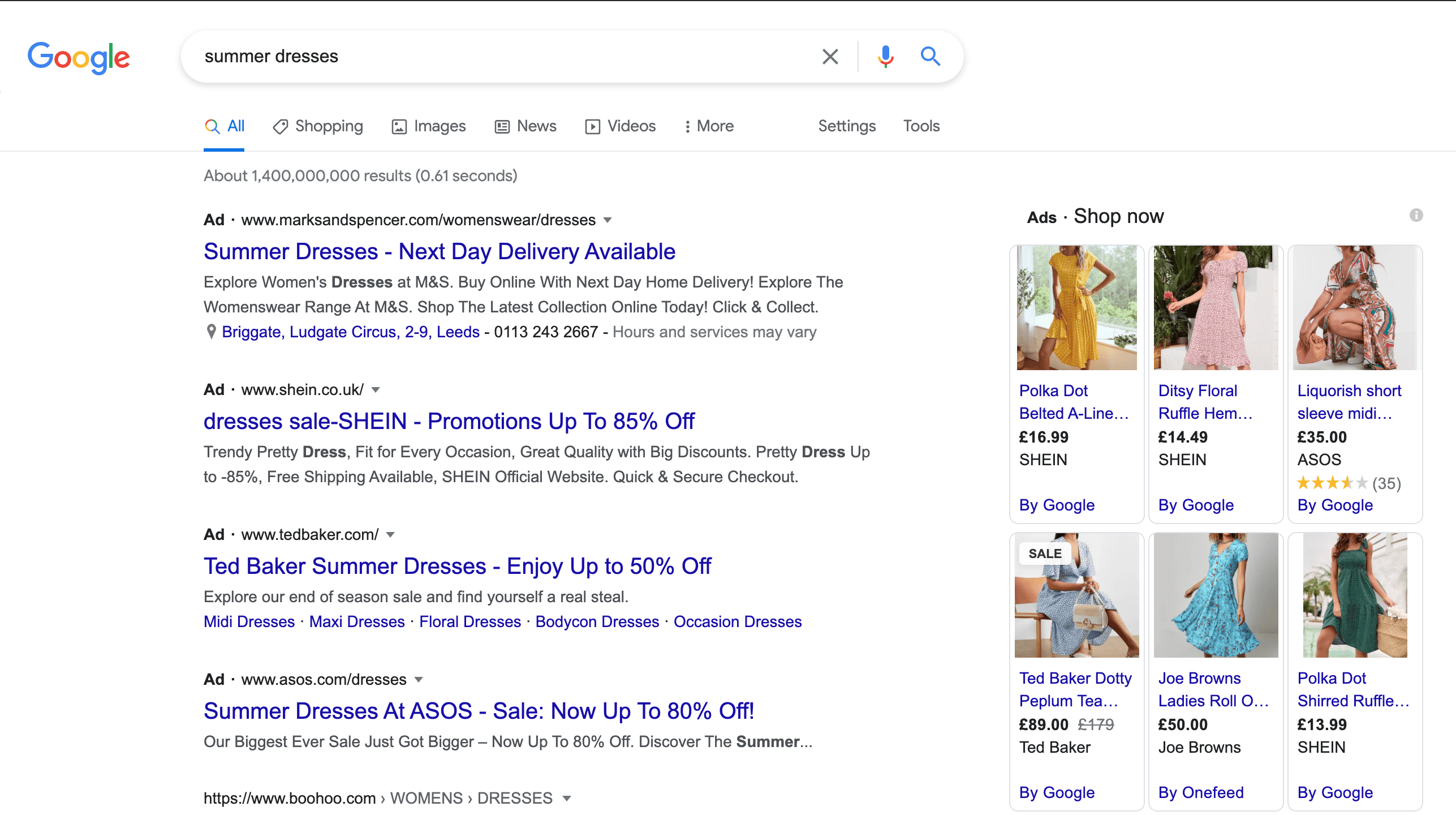
Task: Expand the arrow next to shein.co.uk URL
Action: [x=376, y=390]
